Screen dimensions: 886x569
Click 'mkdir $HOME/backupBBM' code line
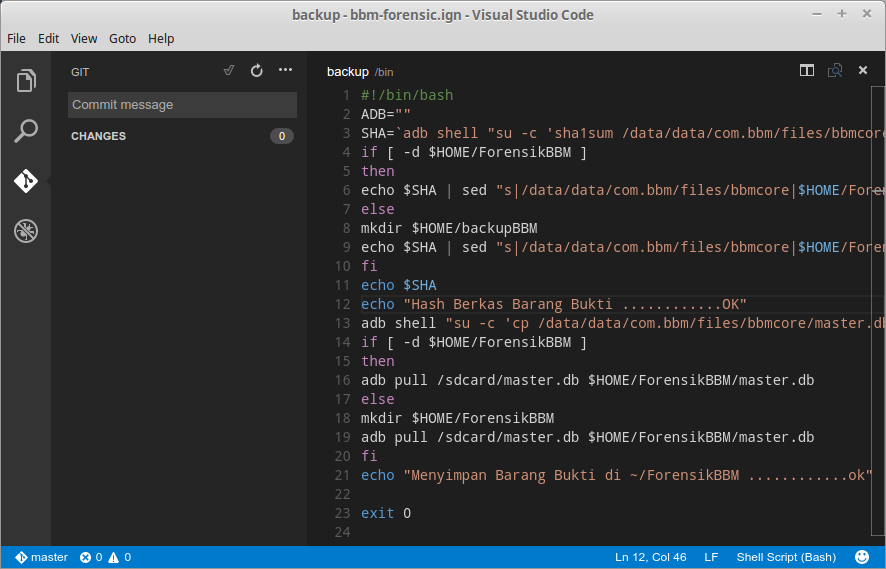point(449,228)
